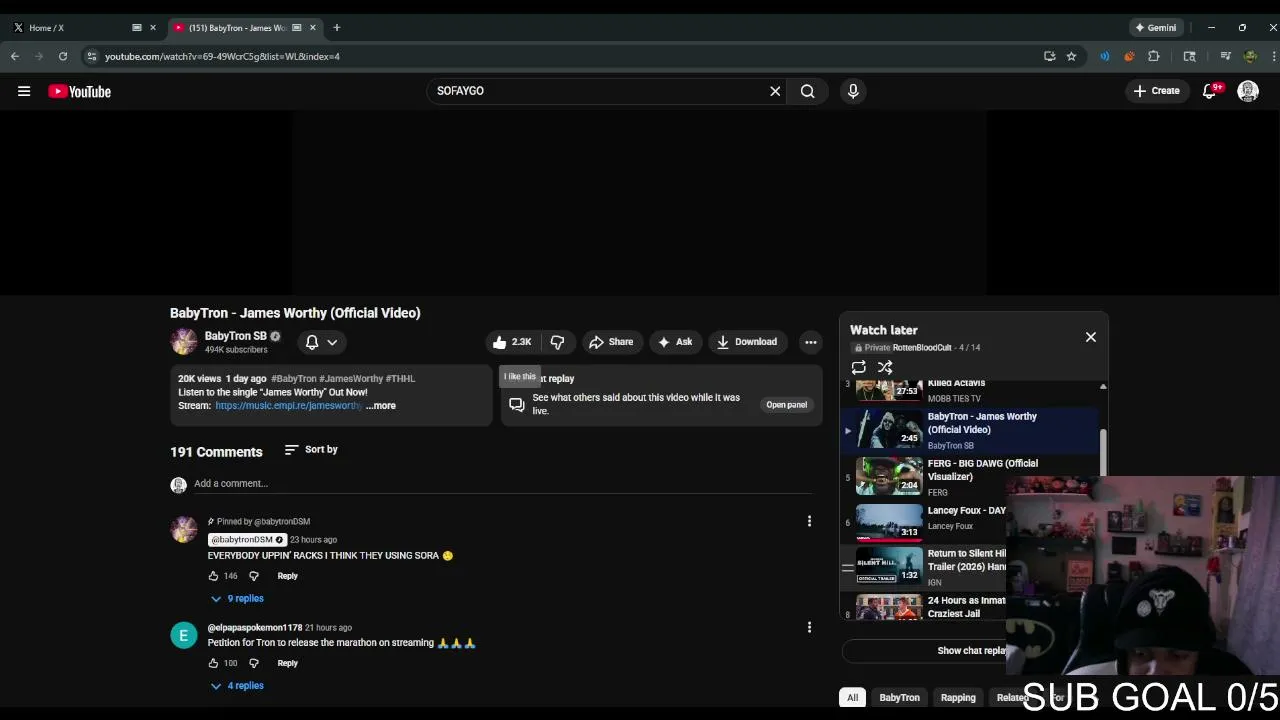Viewport: 1280px width, 720px height.
Task: Expand the notification bell dropdown for BabyTron SB
Action: pyautogui.click(x=322, y=342)
